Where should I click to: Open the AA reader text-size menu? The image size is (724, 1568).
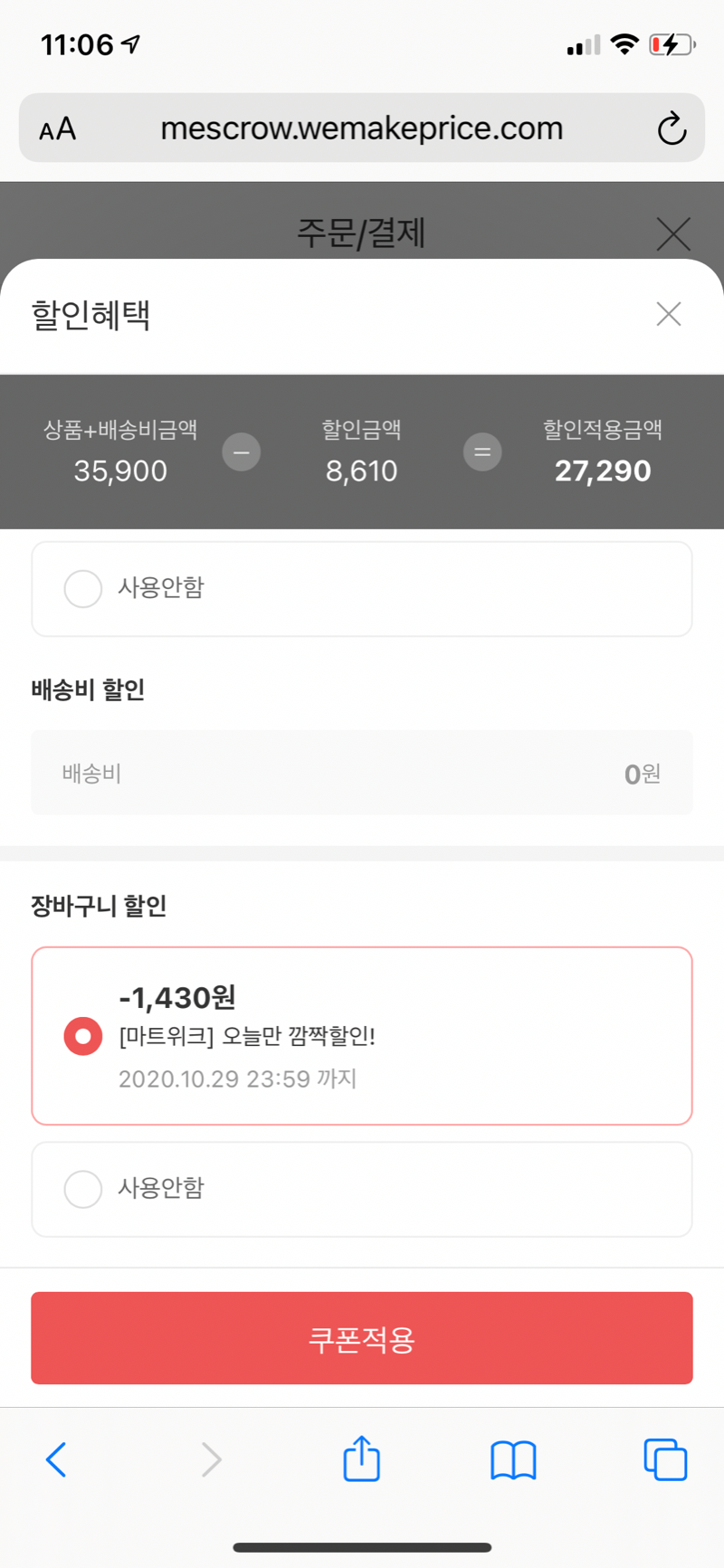point(57,128)
